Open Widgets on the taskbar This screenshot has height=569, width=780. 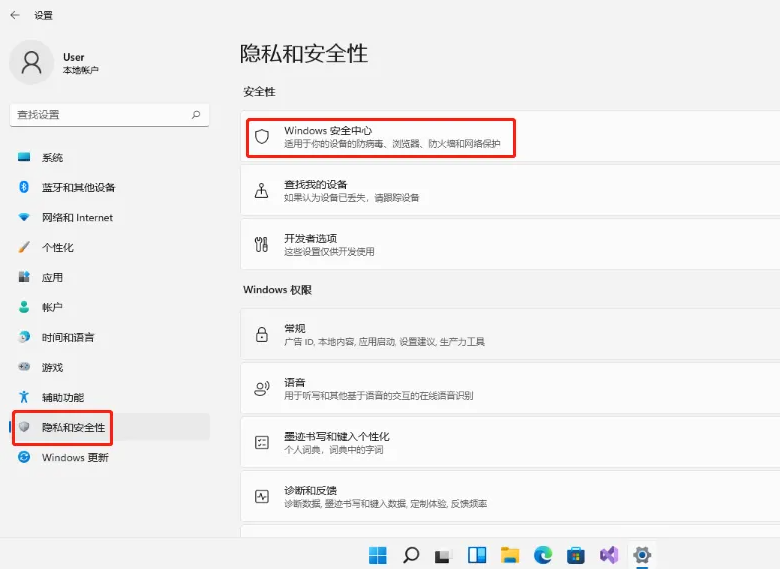click(477, 555)
